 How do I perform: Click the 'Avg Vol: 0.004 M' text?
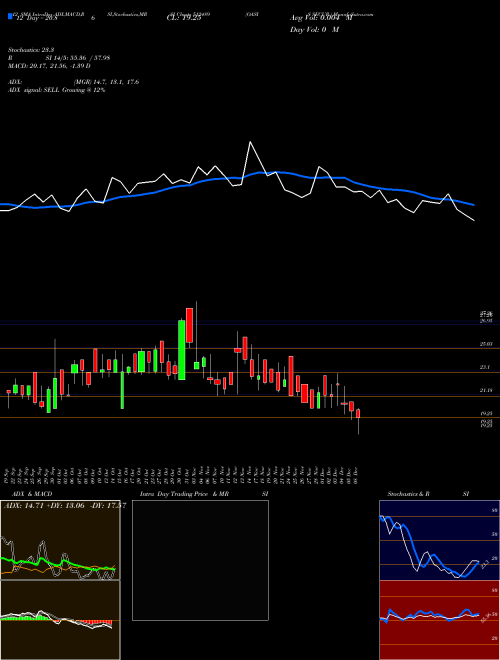[321, 18]
